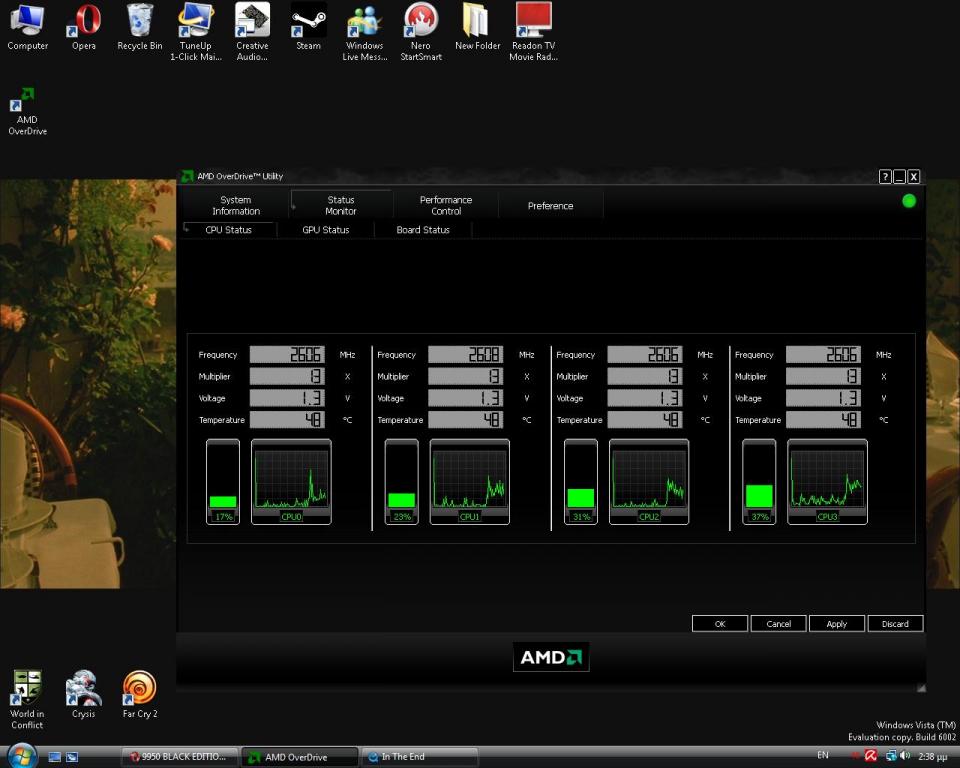
Task: Click the Cancel button
Action: (778, 623)
